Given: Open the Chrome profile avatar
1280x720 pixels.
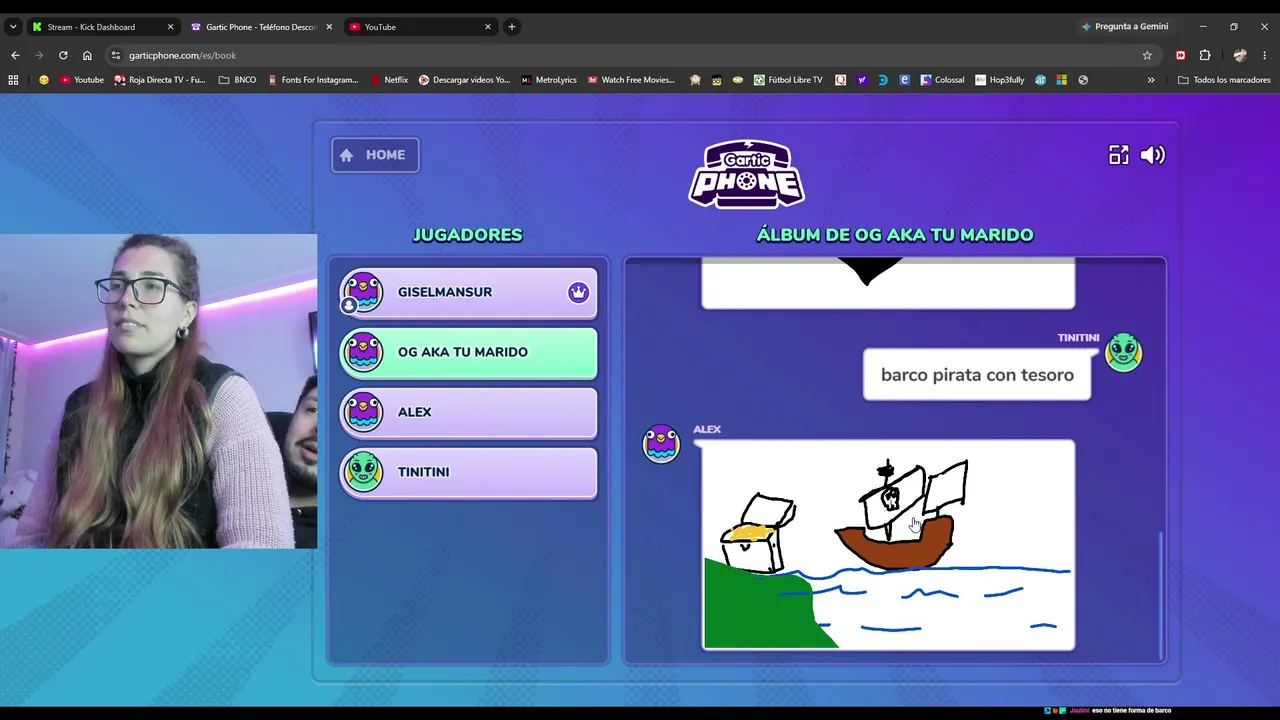Looking at the screenshot, I should coord(1240,55).
